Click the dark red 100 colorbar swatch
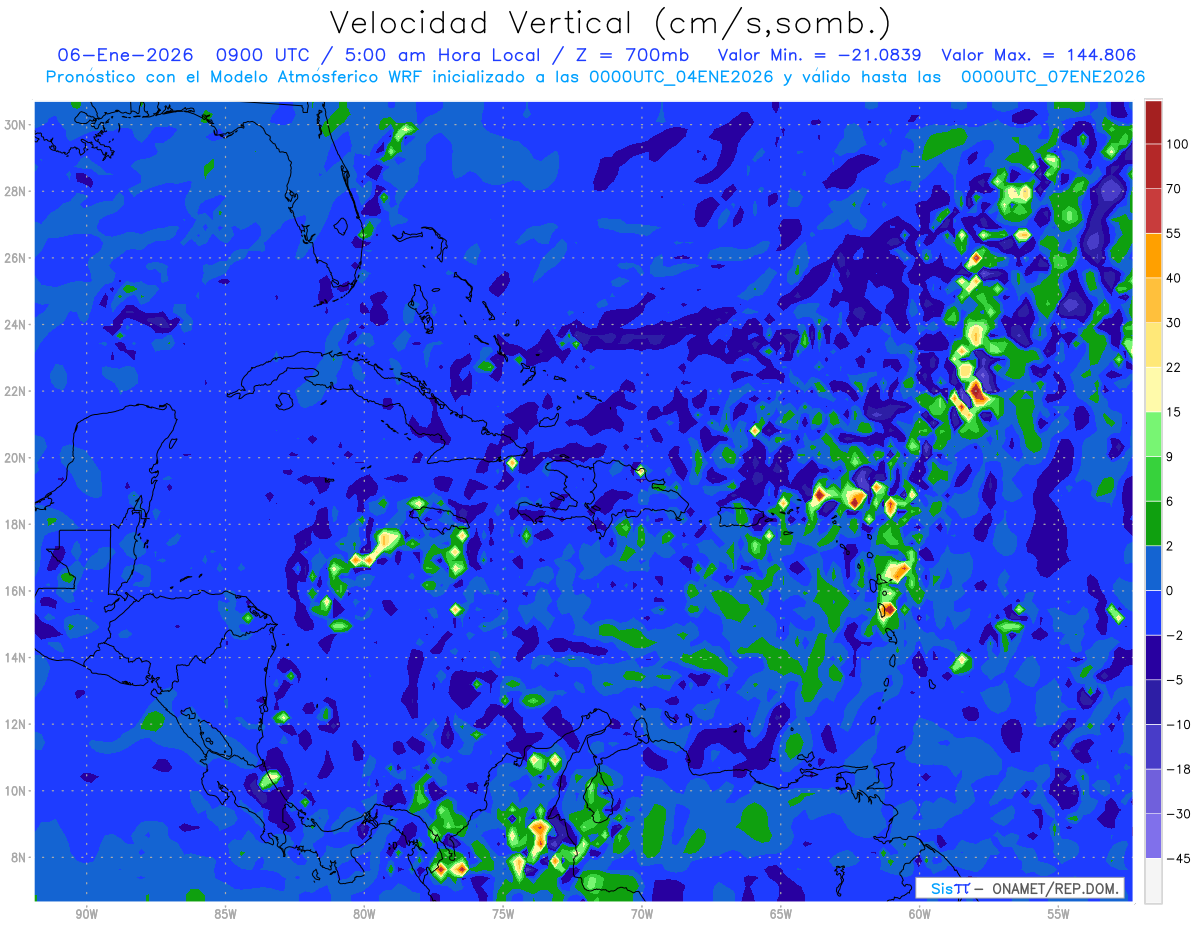The height and width of the screenshot is (927, 1200). click(x=1153, y=122)
